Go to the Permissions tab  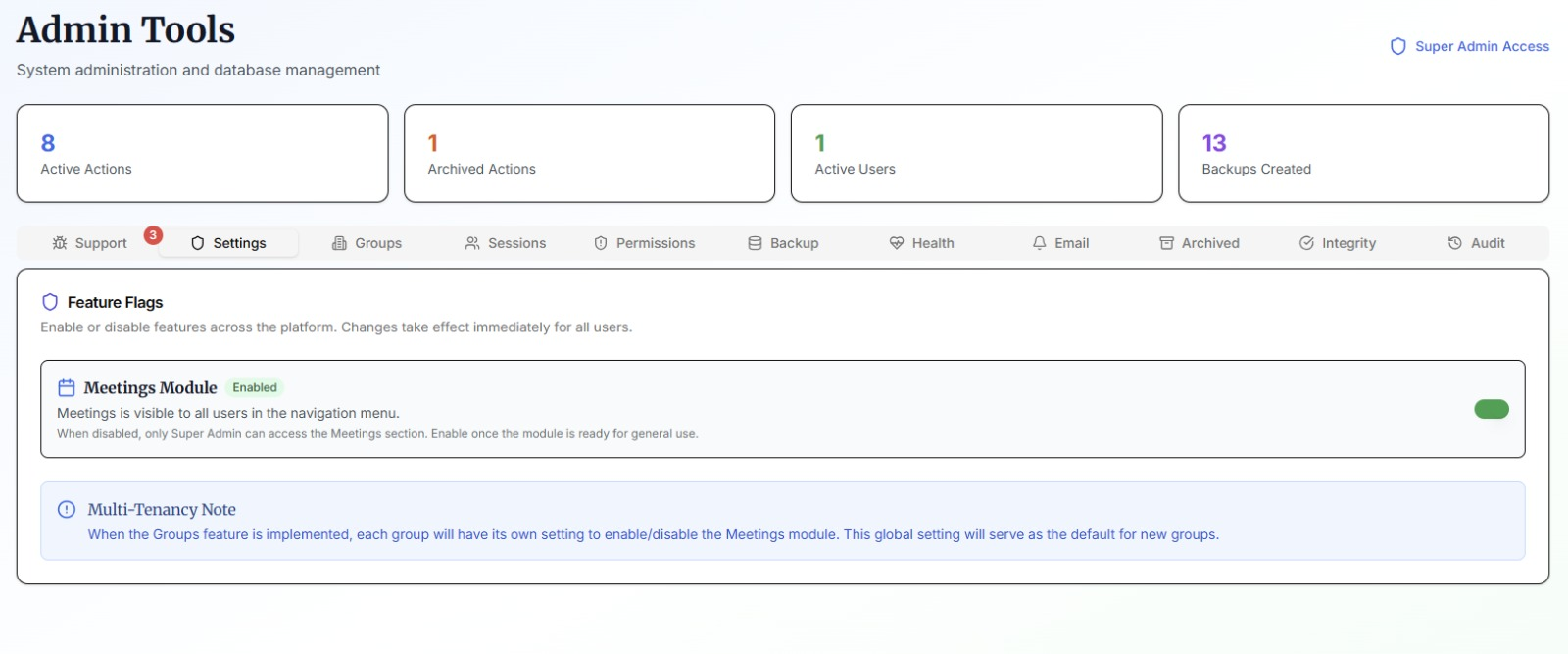coord(645,243)
